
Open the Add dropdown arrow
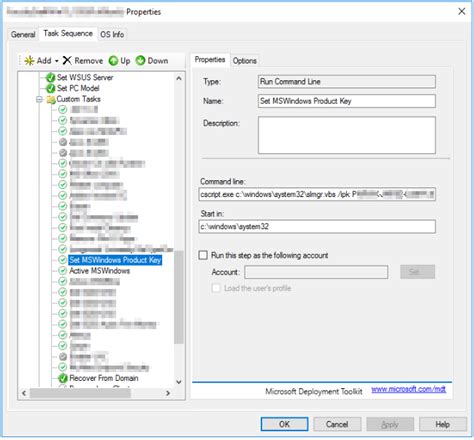(x=57, y=61)
